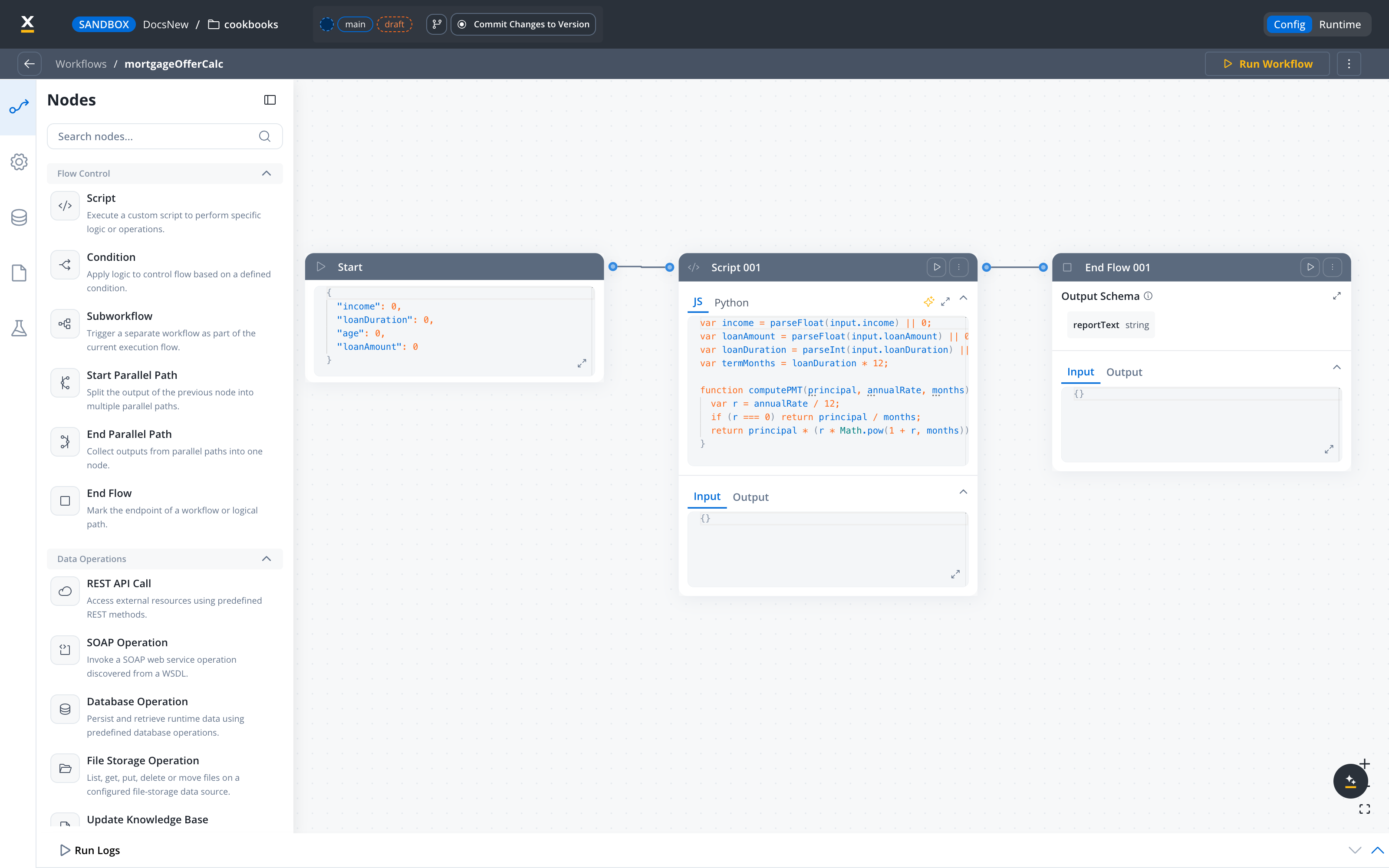1389x868 pixels.
Task: Open Run Logs
Action: pyautogui.click(x=90, y=850)
